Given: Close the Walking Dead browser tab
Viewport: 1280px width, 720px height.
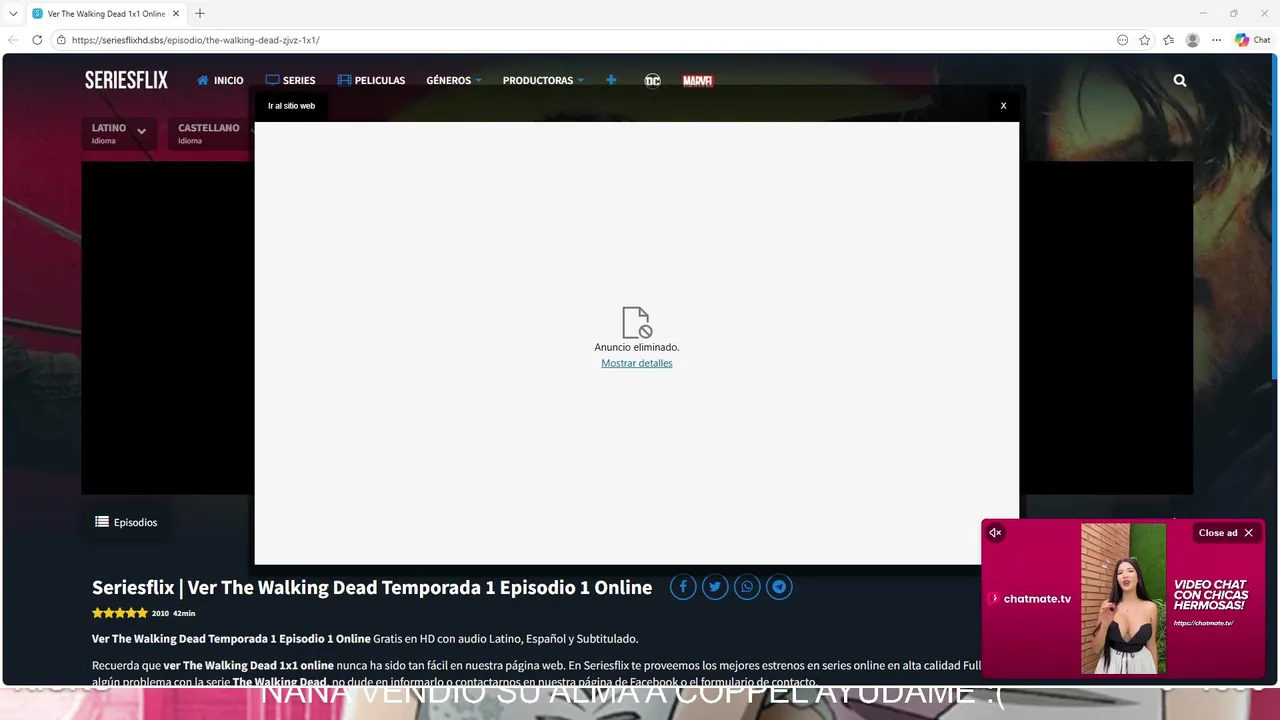Looking at the screenshot, I should (x=176, y=14).
